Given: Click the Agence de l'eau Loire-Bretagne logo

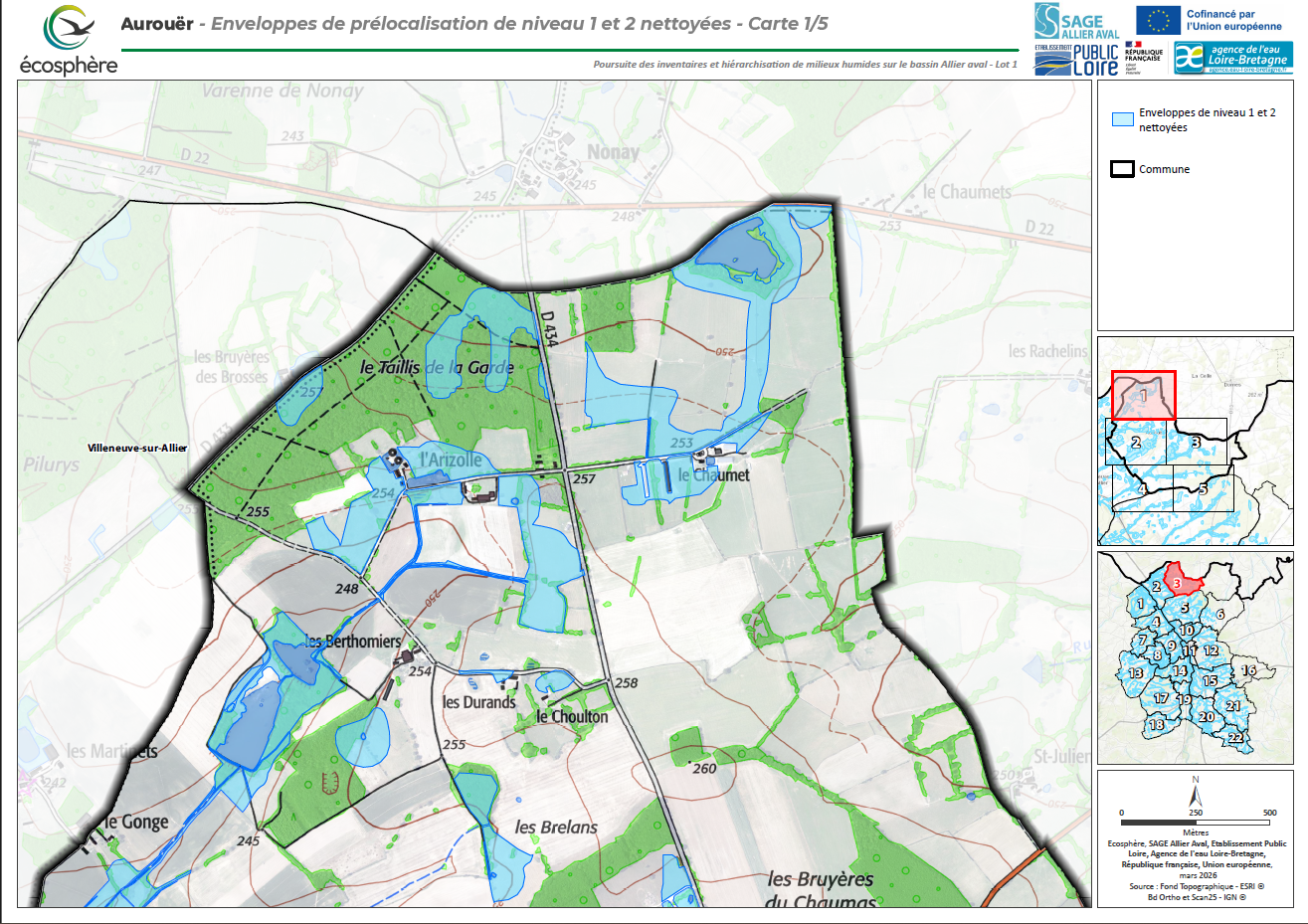Looking at the screenshot, I should (1233, 58).
